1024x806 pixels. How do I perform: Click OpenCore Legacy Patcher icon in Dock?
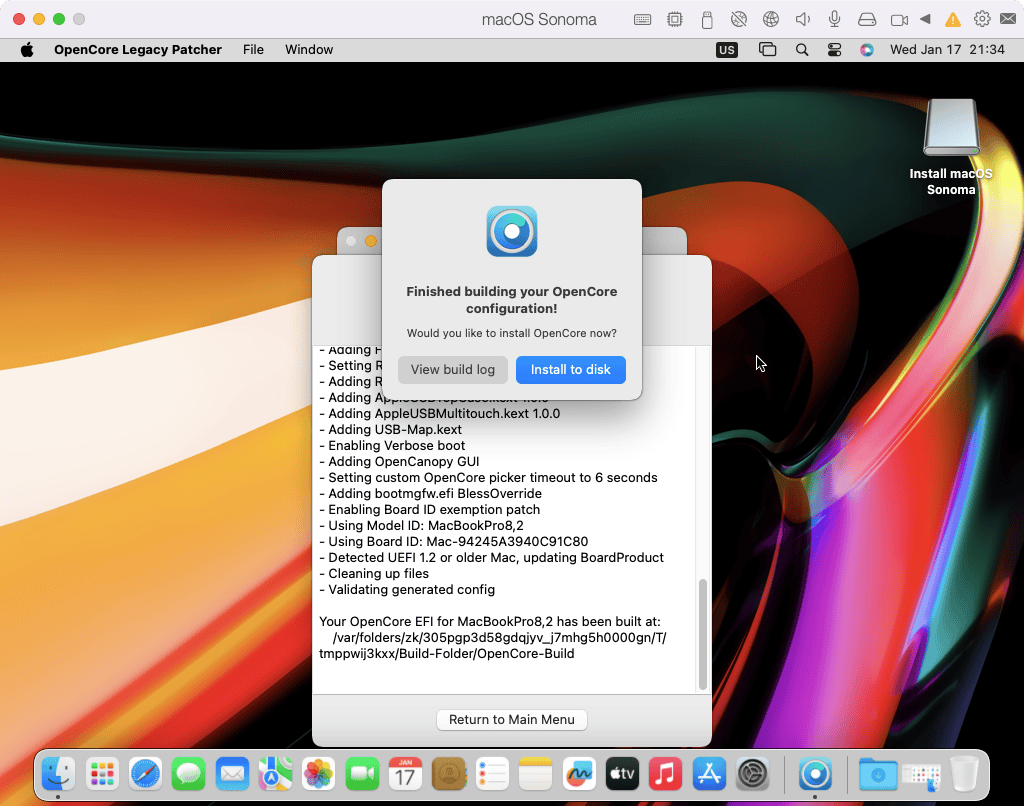[816, 773]
